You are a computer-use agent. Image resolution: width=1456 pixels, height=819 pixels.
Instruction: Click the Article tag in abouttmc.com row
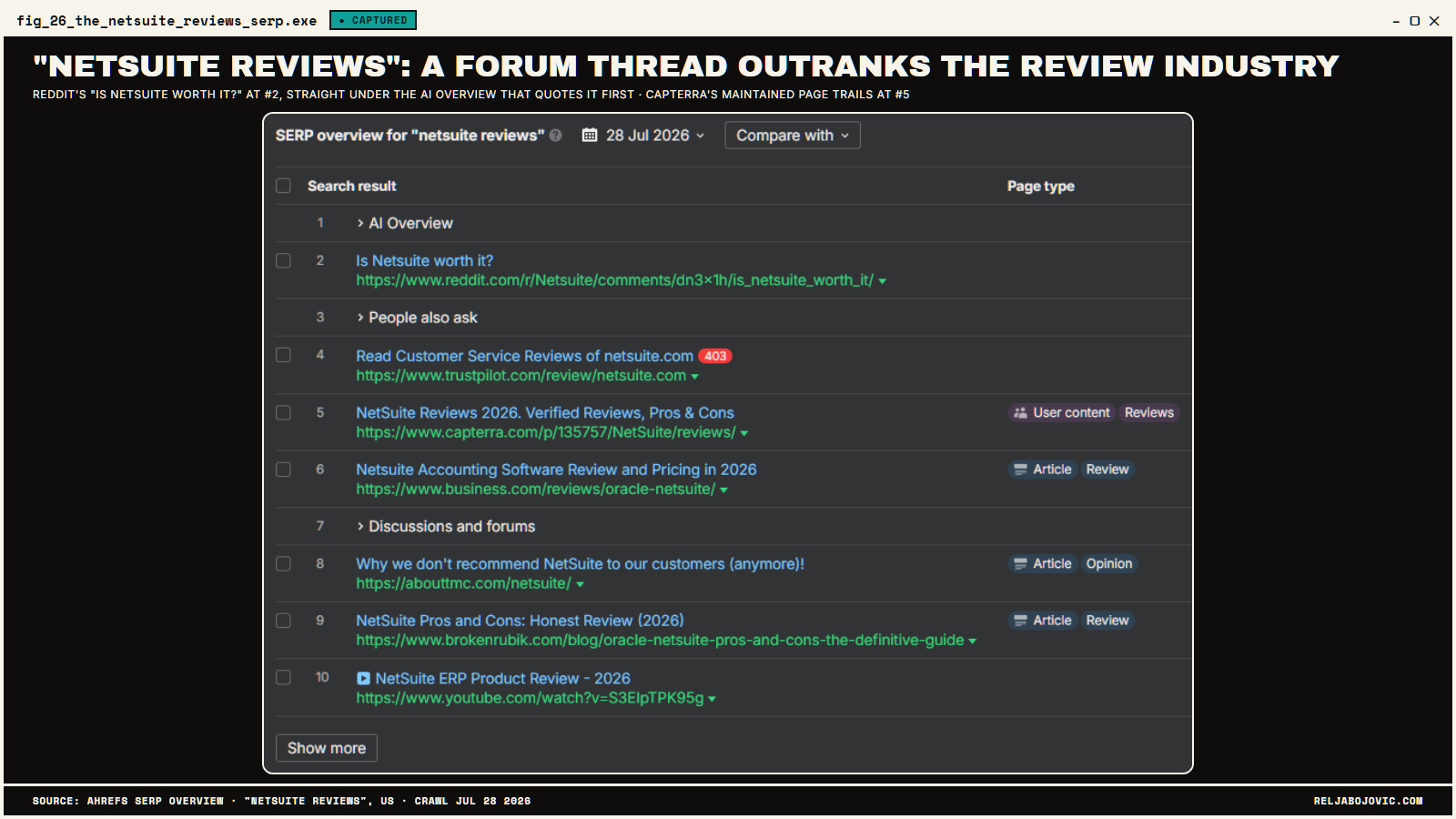[1043, 564]
